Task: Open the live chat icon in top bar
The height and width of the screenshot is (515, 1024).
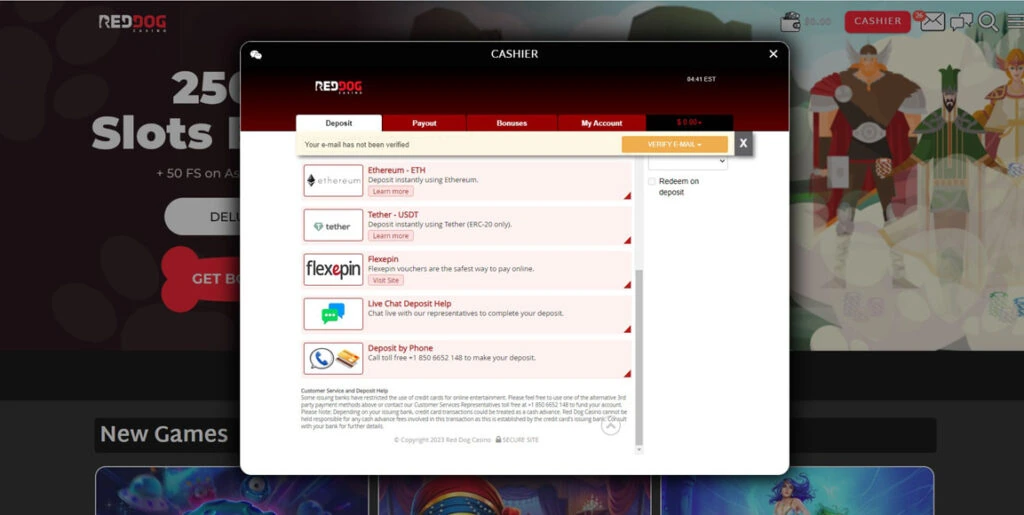Action: tap(961, 22)
